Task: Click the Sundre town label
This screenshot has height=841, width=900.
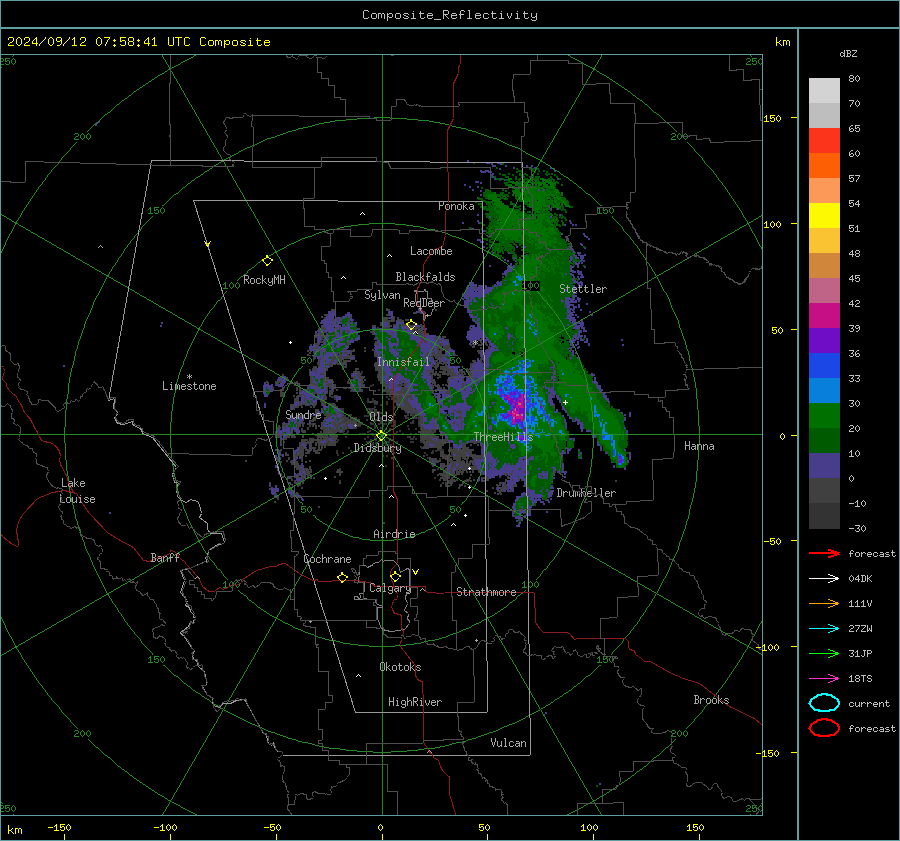Action: 304,414
